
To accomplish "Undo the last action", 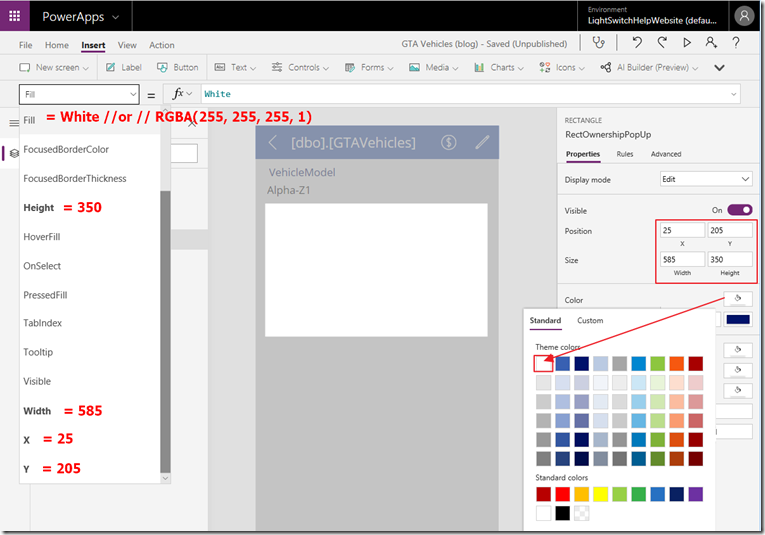I will pos(637,43).
